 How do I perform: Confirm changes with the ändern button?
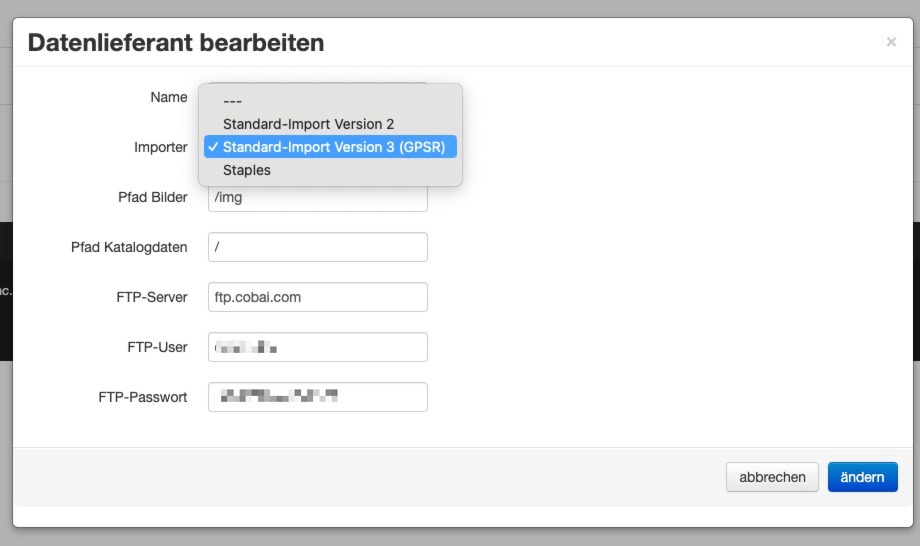[x=862, y=477]
